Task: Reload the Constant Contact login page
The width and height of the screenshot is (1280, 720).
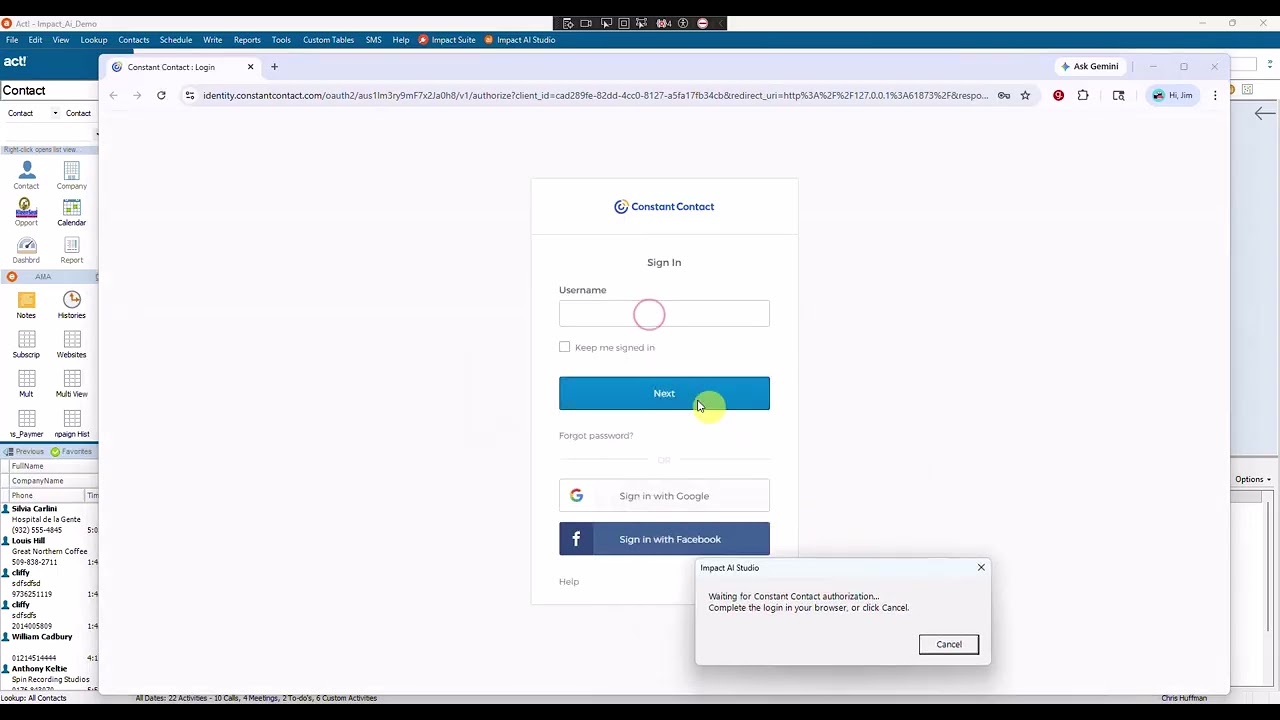Action: (161, 95)
